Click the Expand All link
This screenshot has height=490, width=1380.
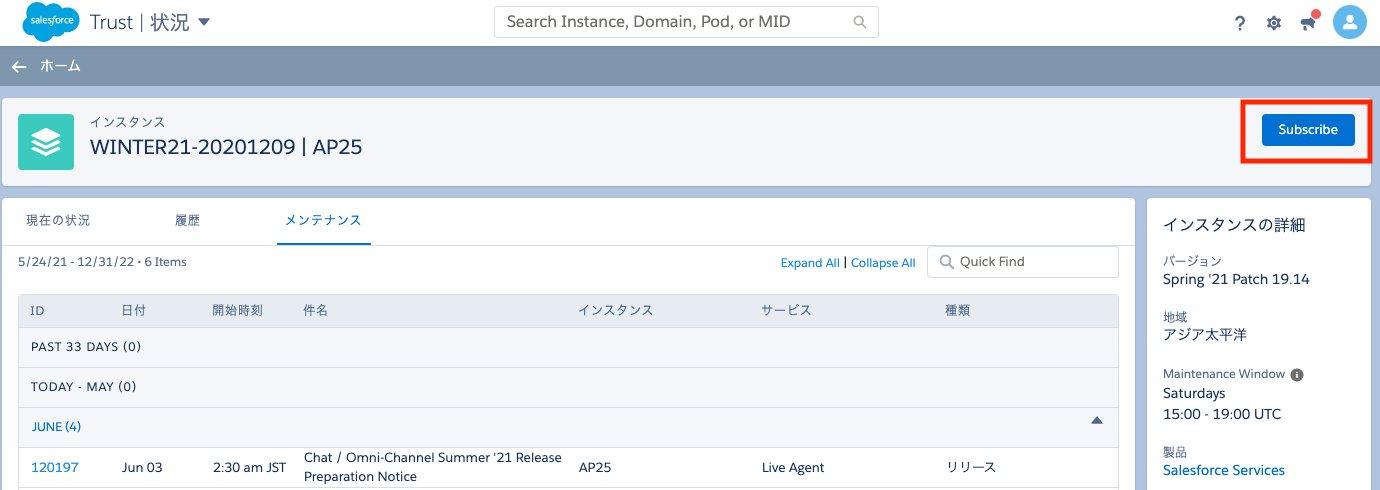tap(810, 263)
